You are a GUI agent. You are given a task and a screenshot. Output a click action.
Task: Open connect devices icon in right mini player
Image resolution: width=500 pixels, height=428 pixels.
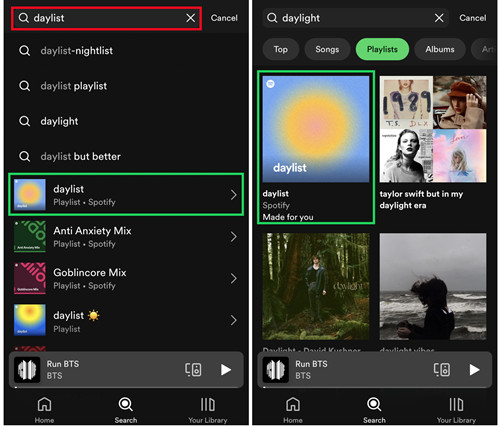442,369
